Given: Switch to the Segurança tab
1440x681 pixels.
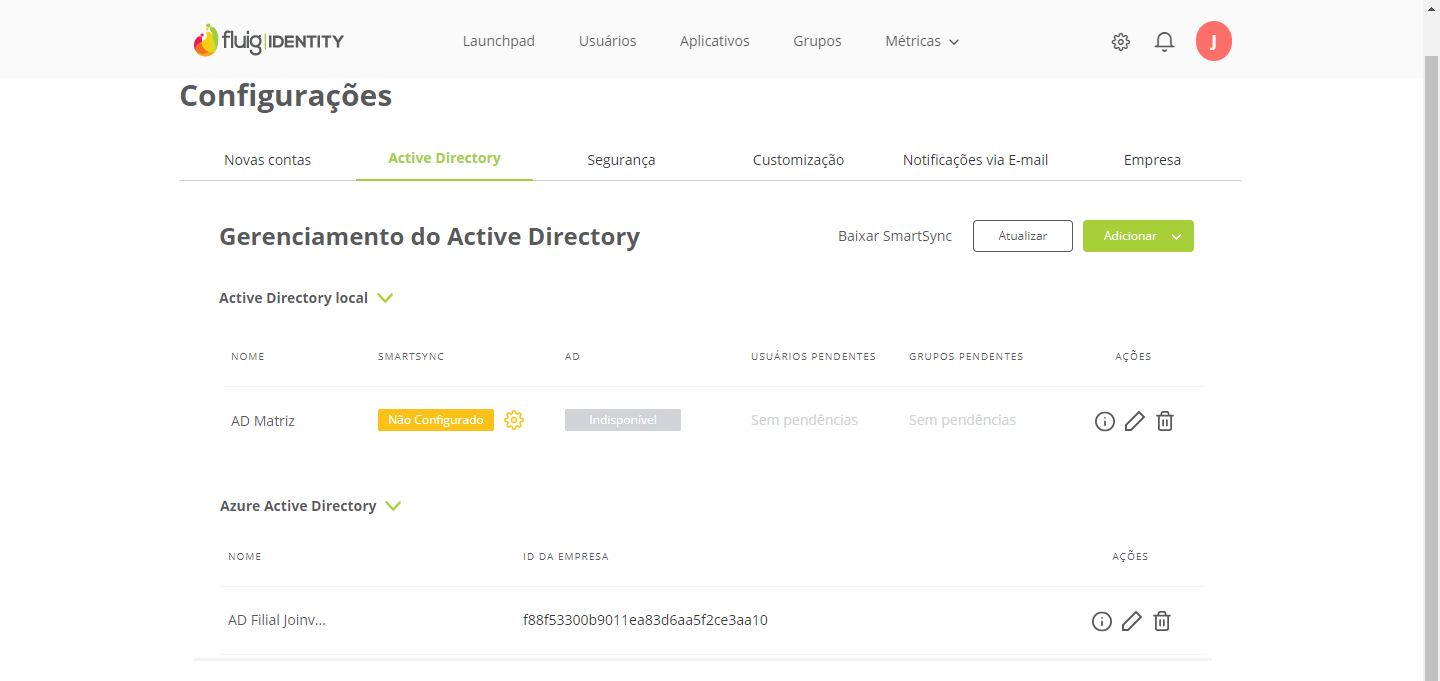Looking at the screenshot, I should click(621, 160).
